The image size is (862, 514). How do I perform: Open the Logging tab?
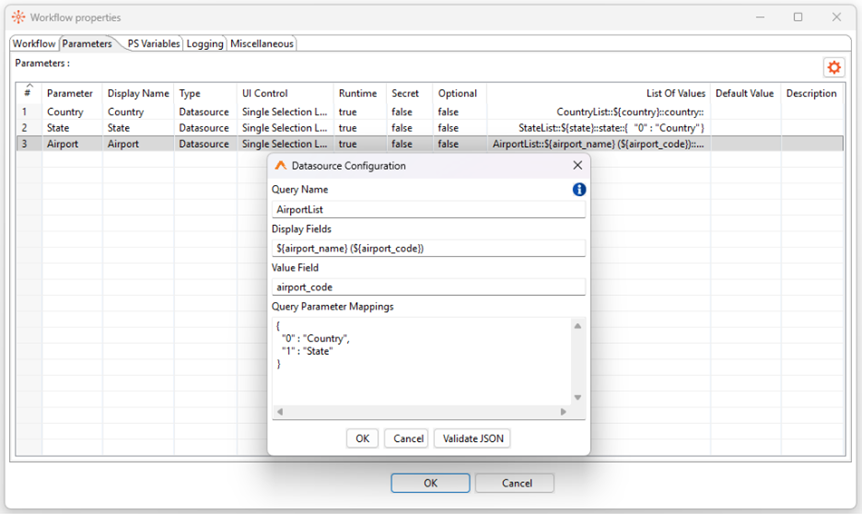pos(205,44)
